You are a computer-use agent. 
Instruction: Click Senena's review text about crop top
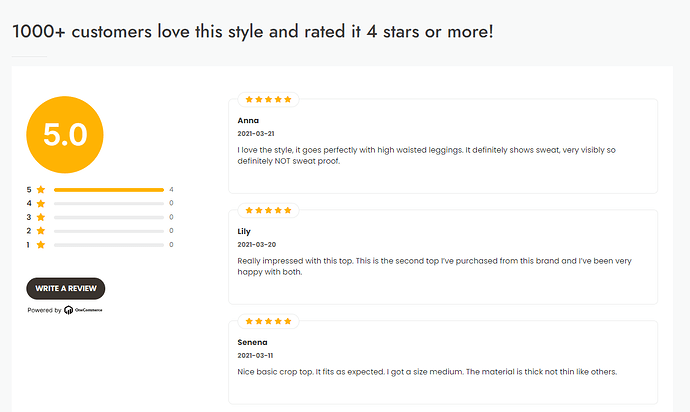pos(428,372)
